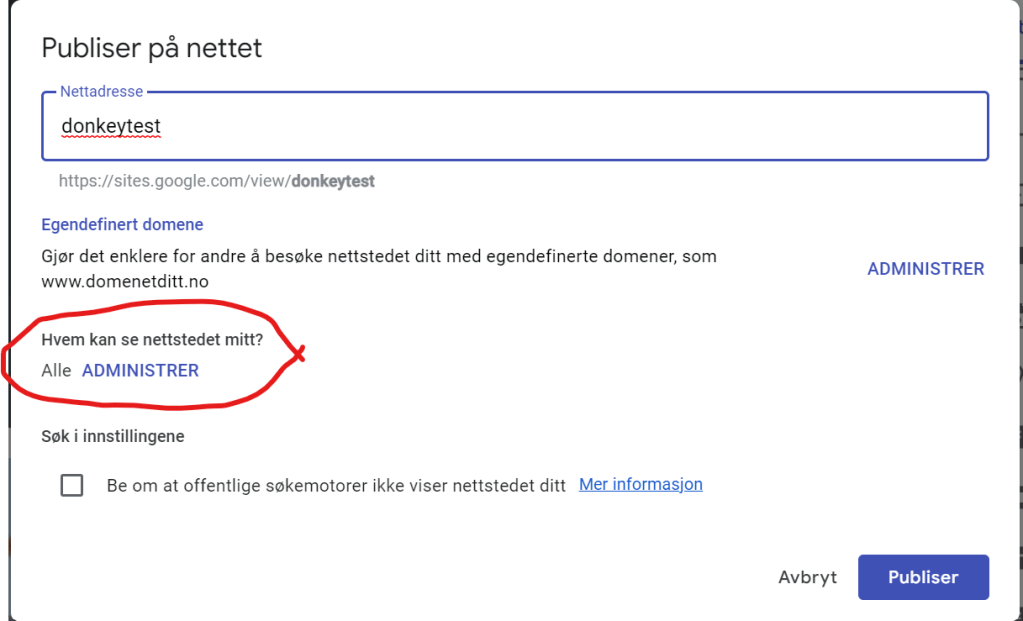Click the custom domain description starting with Gjør
This screenshot has height=621, width=1023.
380,256
